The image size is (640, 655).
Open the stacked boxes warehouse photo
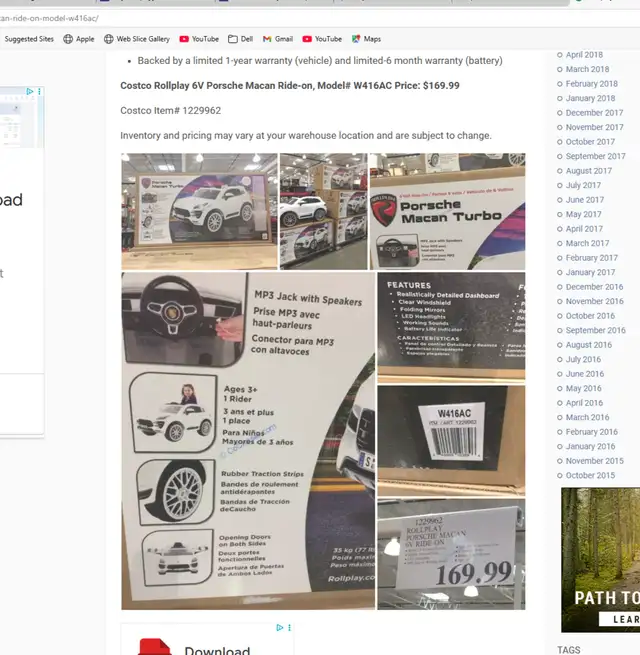coord(324,211)
